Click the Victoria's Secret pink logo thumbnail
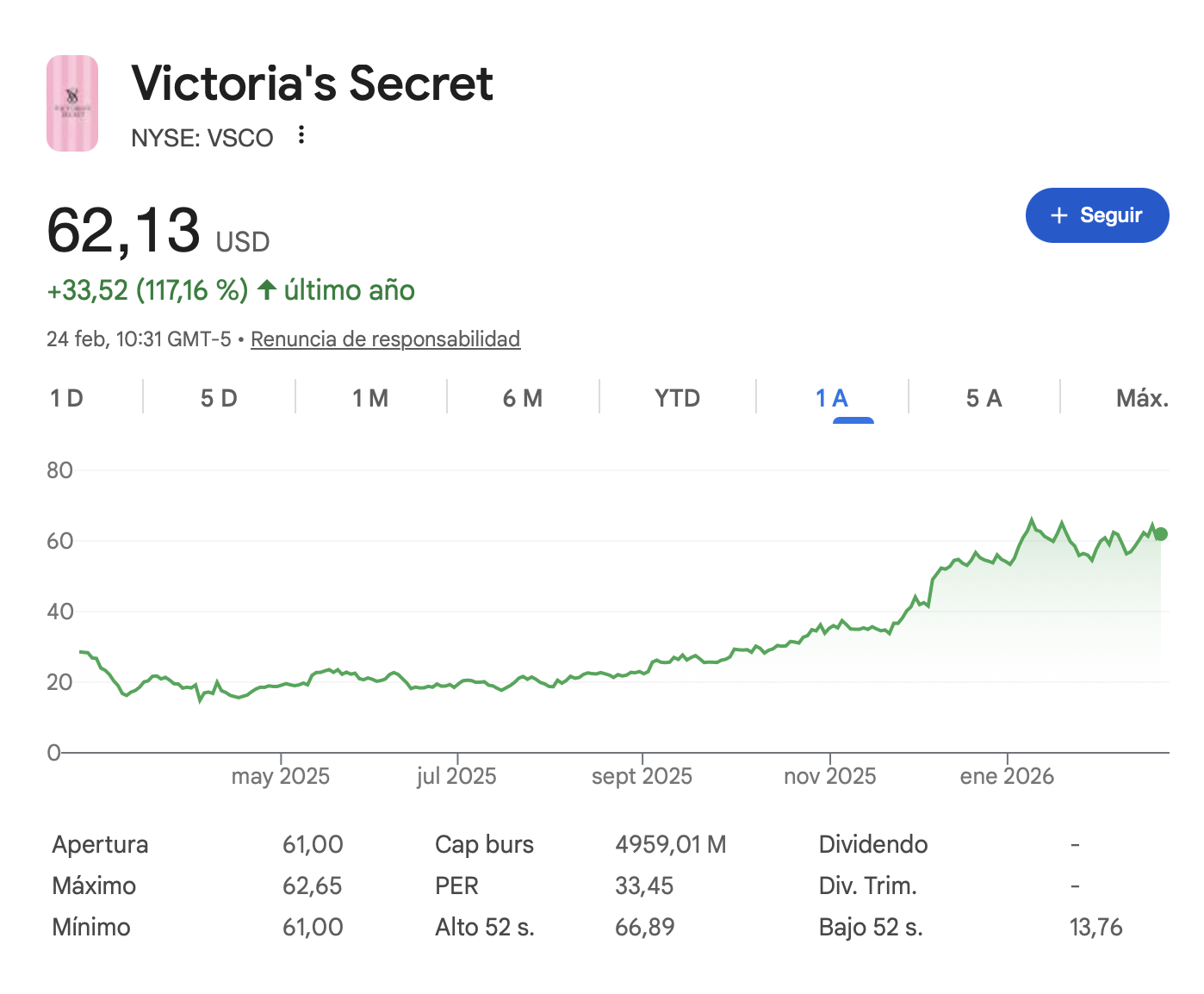Screen dimensions: 1204x994 pos(72,103)
